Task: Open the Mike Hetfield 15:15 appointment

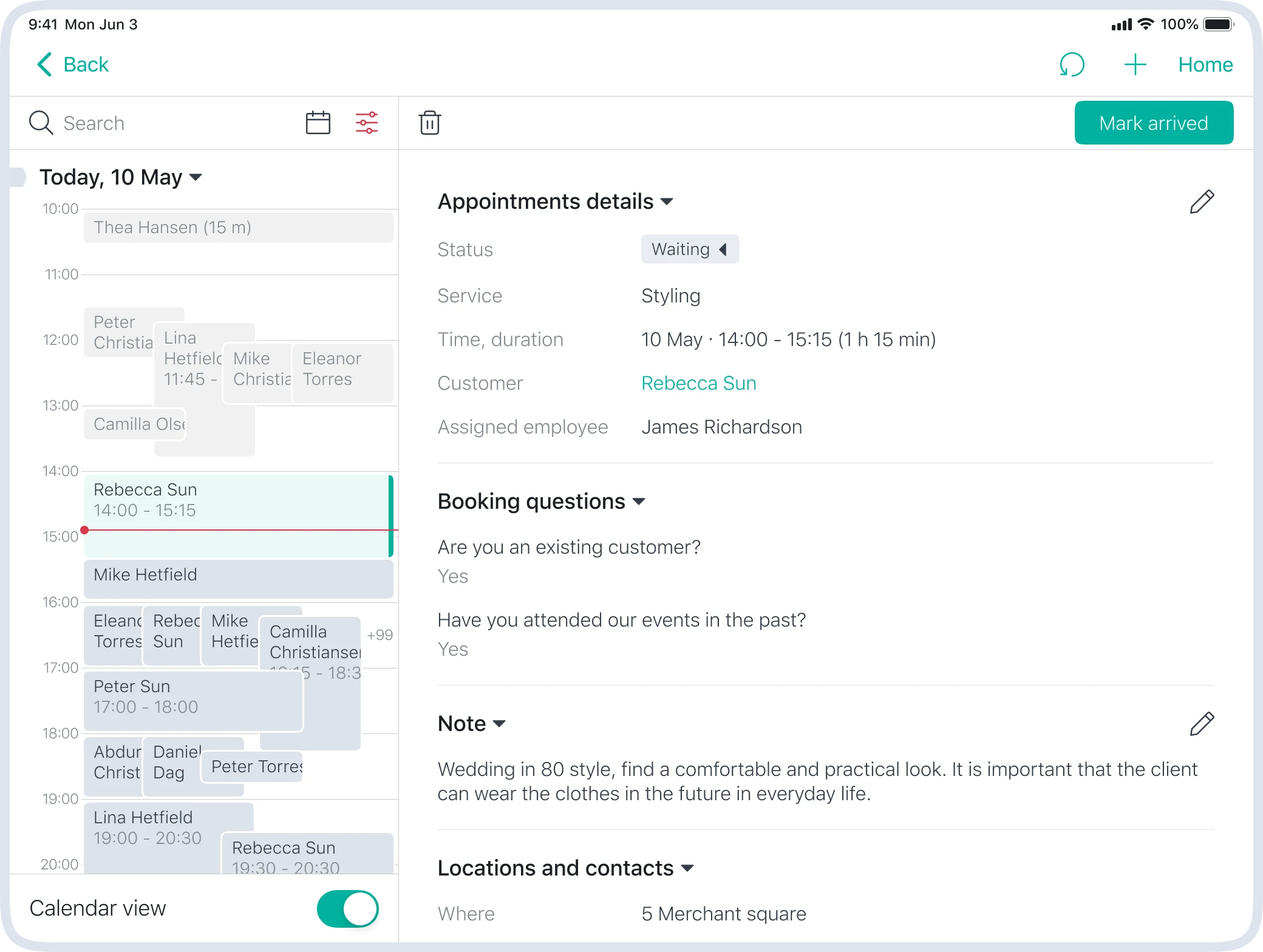Action: coord(239,579)
